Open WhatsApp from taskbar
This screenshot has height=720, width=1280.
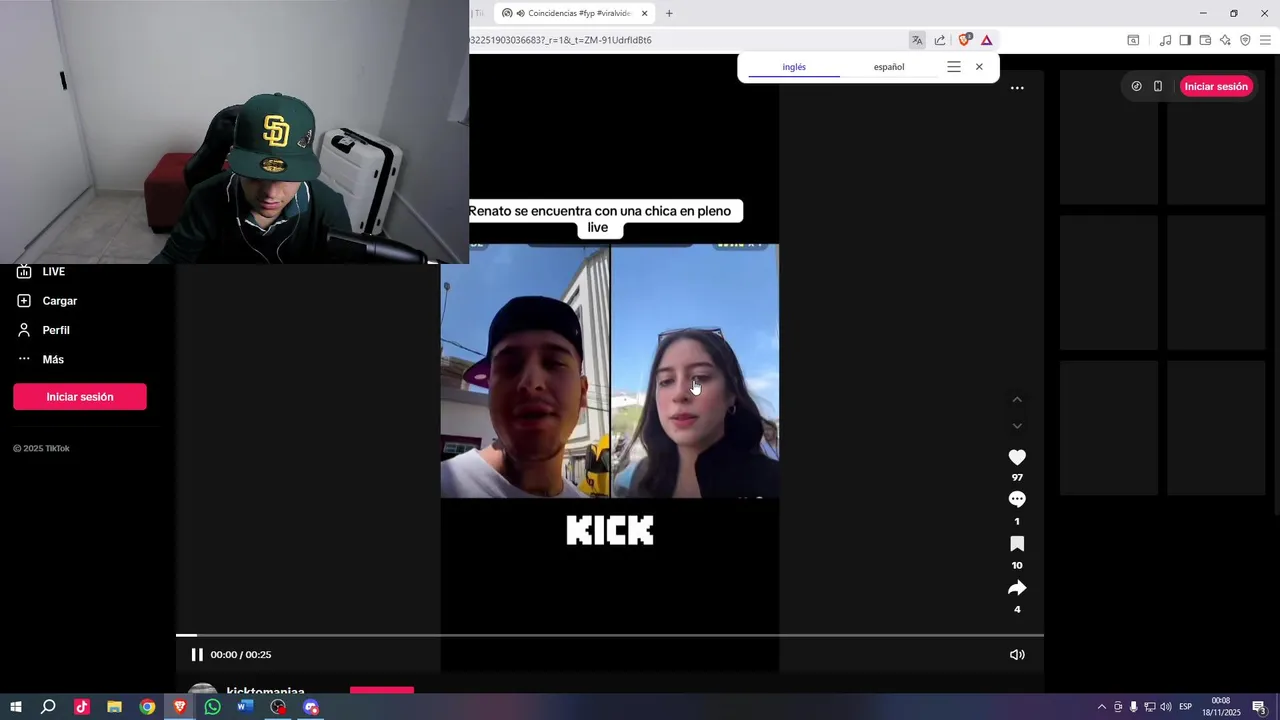point(212,707)
